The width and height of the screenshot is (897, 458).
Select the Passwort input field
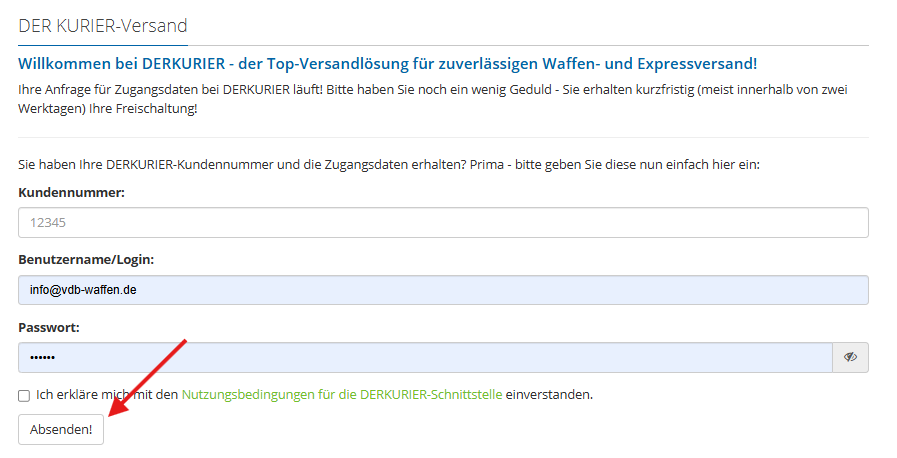(x=425, y=357)
